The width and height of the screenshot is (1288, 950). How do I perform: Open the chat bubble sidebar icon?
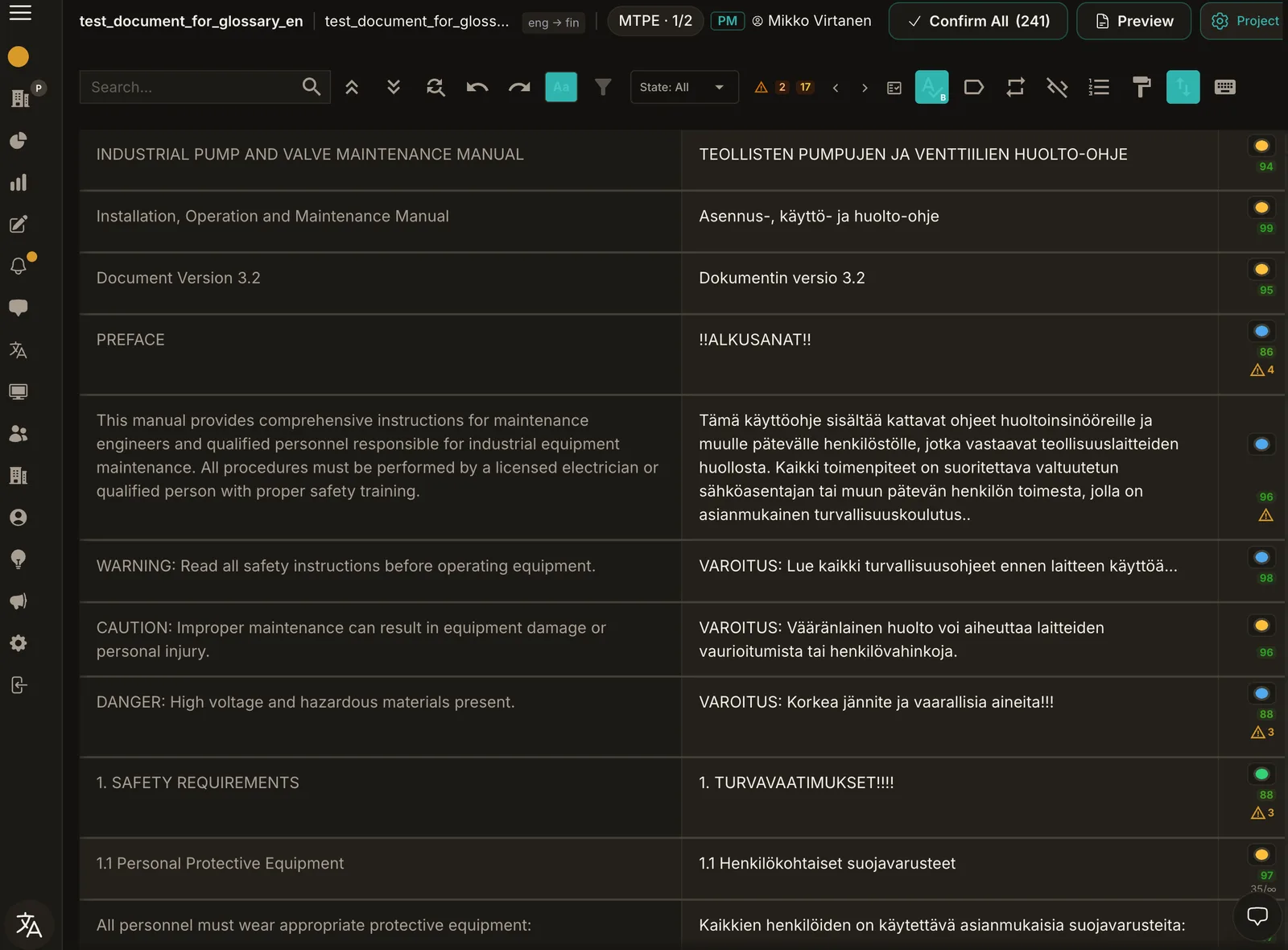(x=19, y=308)
